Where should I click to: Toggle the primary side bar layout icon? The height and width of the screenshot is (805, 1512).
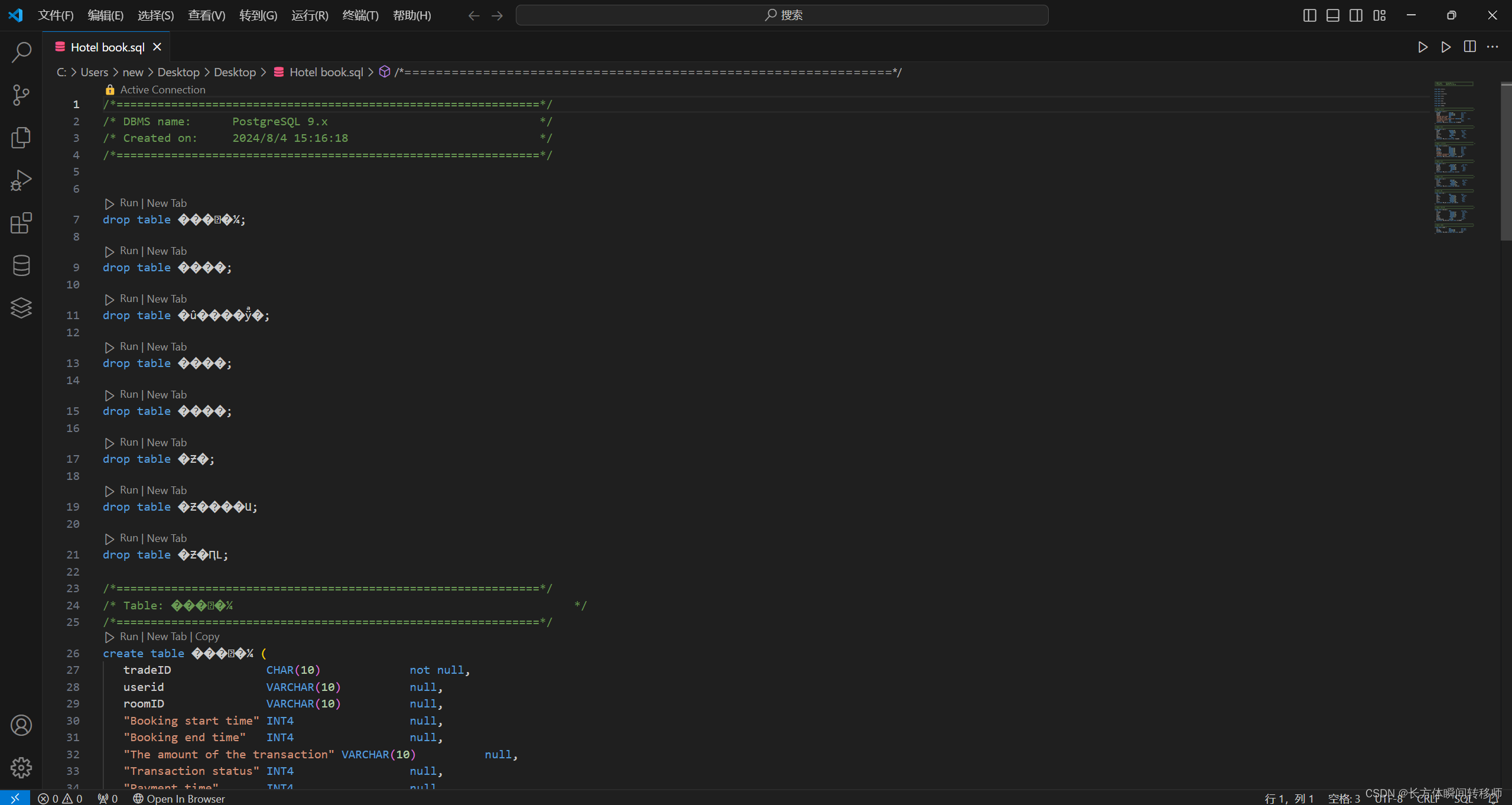tap(1309, 15)
